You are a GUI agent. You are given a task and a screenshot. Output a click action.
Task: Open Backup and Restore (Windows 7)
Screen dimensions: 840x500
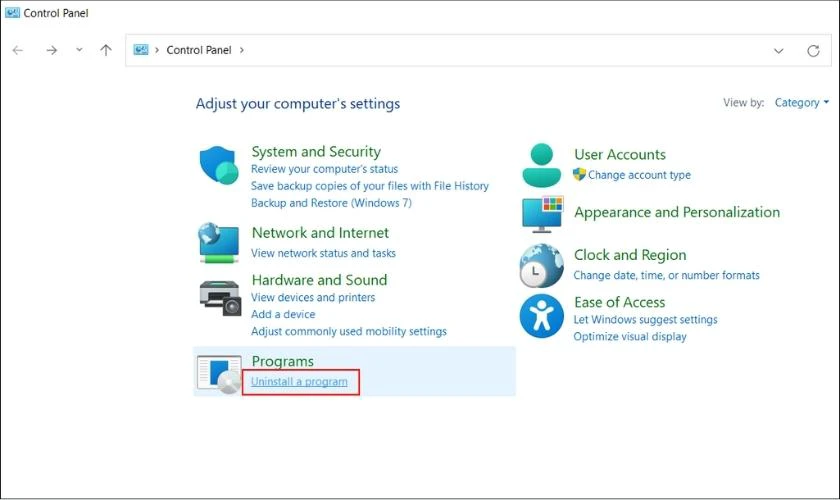click(331, 203)
